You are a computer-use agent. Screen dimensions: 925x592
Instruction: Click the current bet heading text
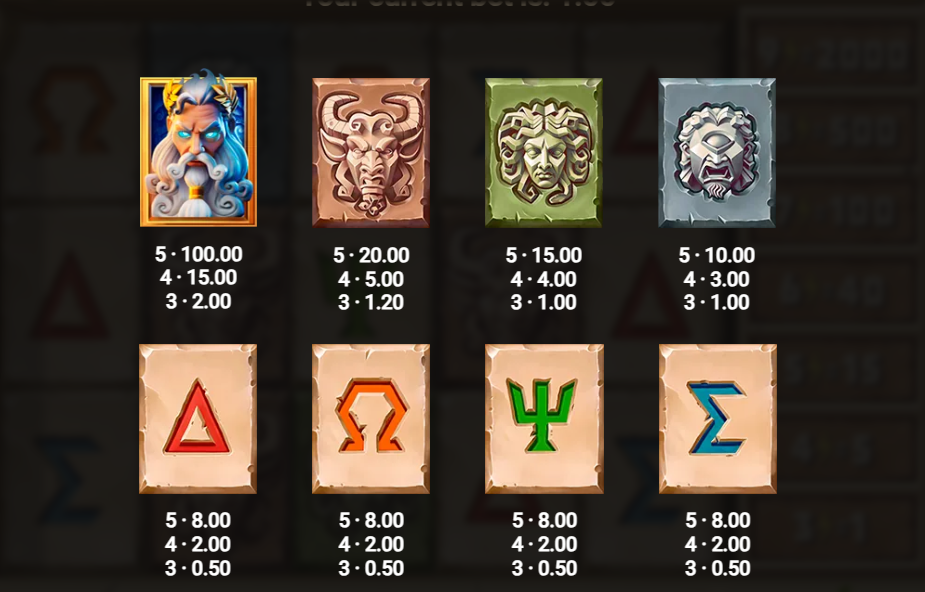point(460,4)
